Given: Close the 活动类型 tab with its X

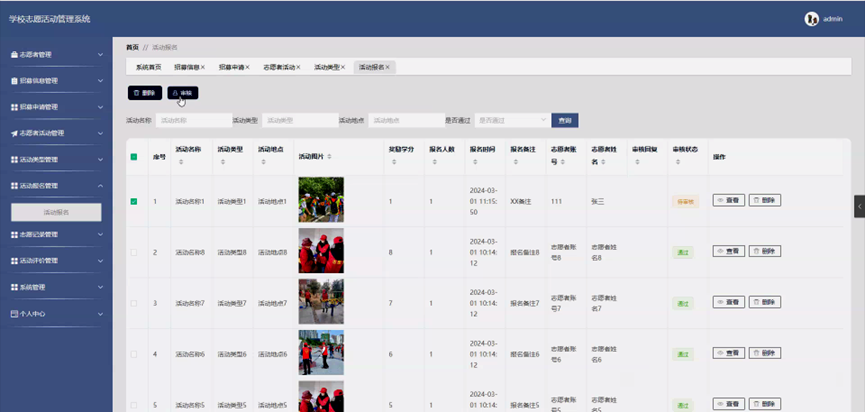Looking at the screenshot, I should click(343, 67).
